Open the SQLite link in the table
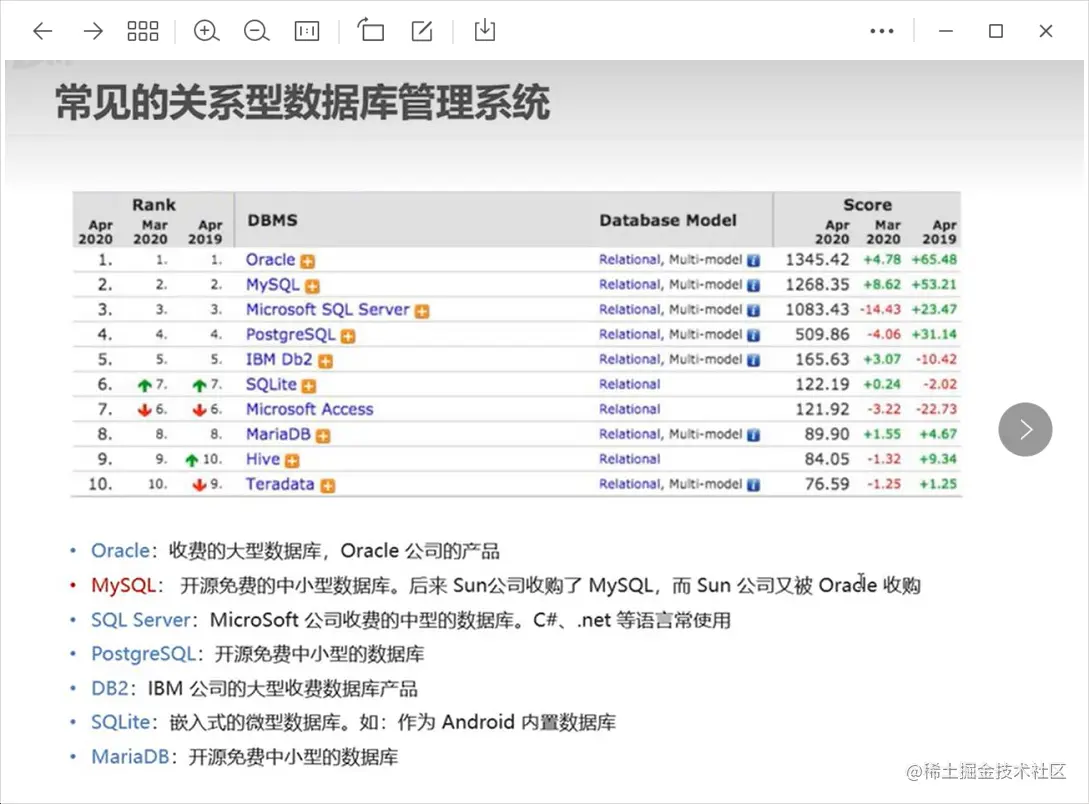The image size is (1089, 804). point(271,385)
